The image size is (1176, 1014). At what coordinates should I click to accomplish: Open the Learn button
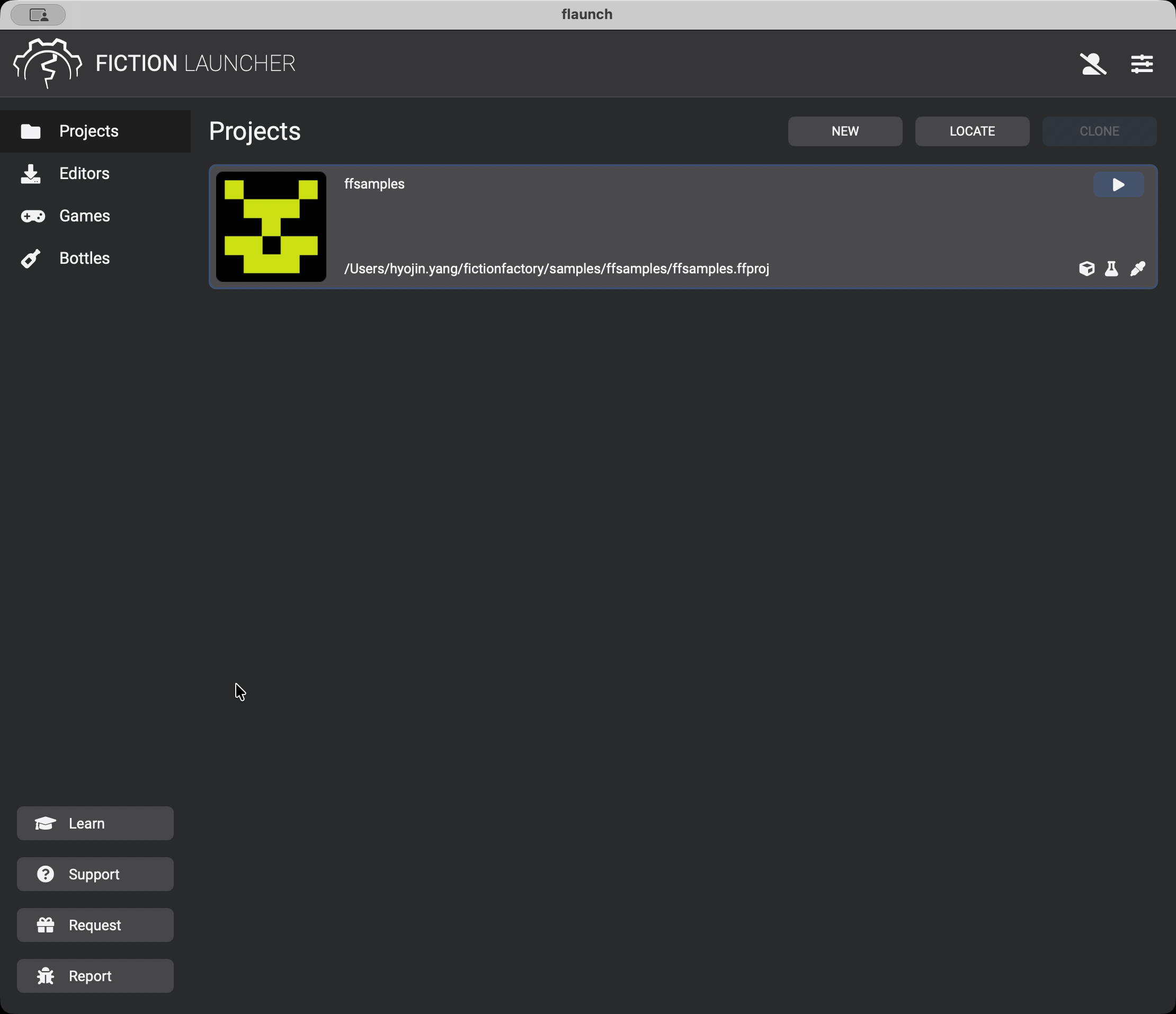point(95,823)
